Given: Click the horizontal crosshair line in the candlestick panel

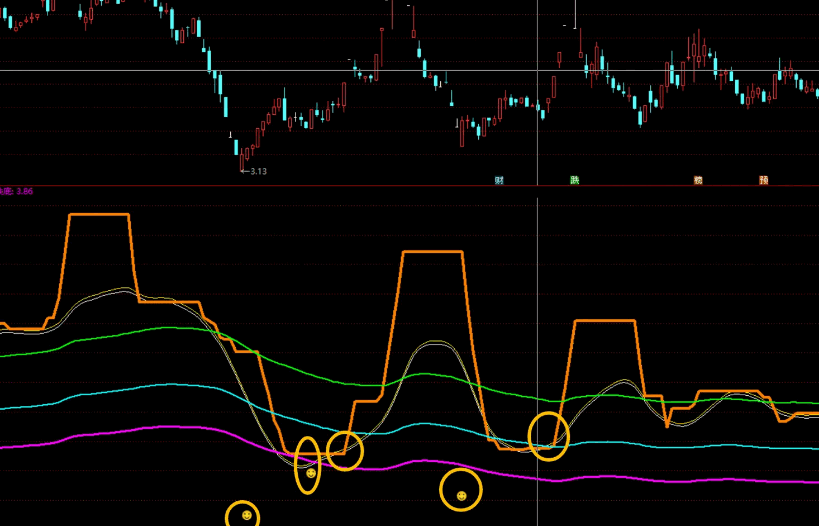Looking at the screenshot, I should pos(120,70).
